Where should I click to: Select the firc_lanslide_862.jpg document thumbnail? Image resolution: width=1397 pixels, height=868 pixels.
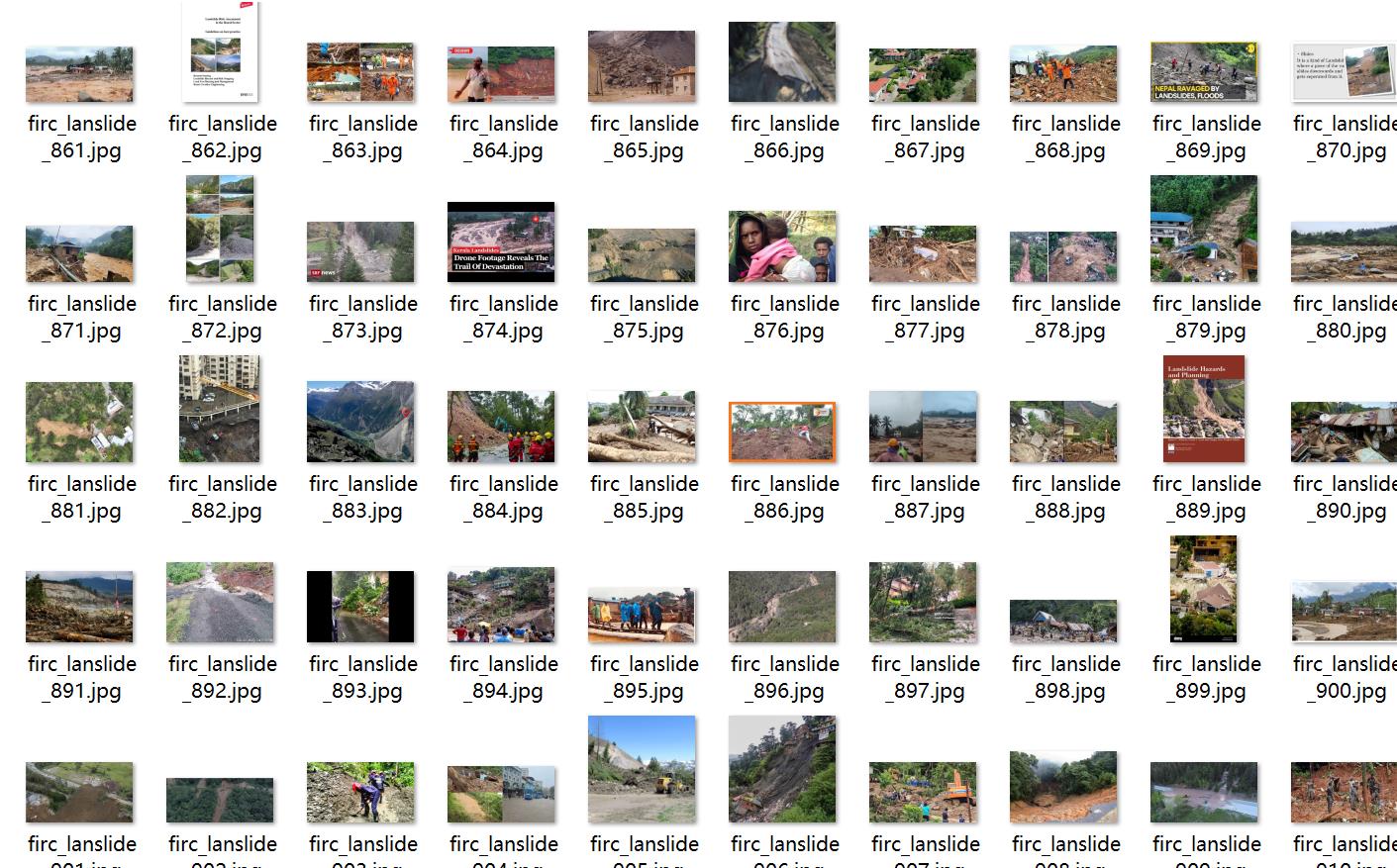tap(220, 51)
